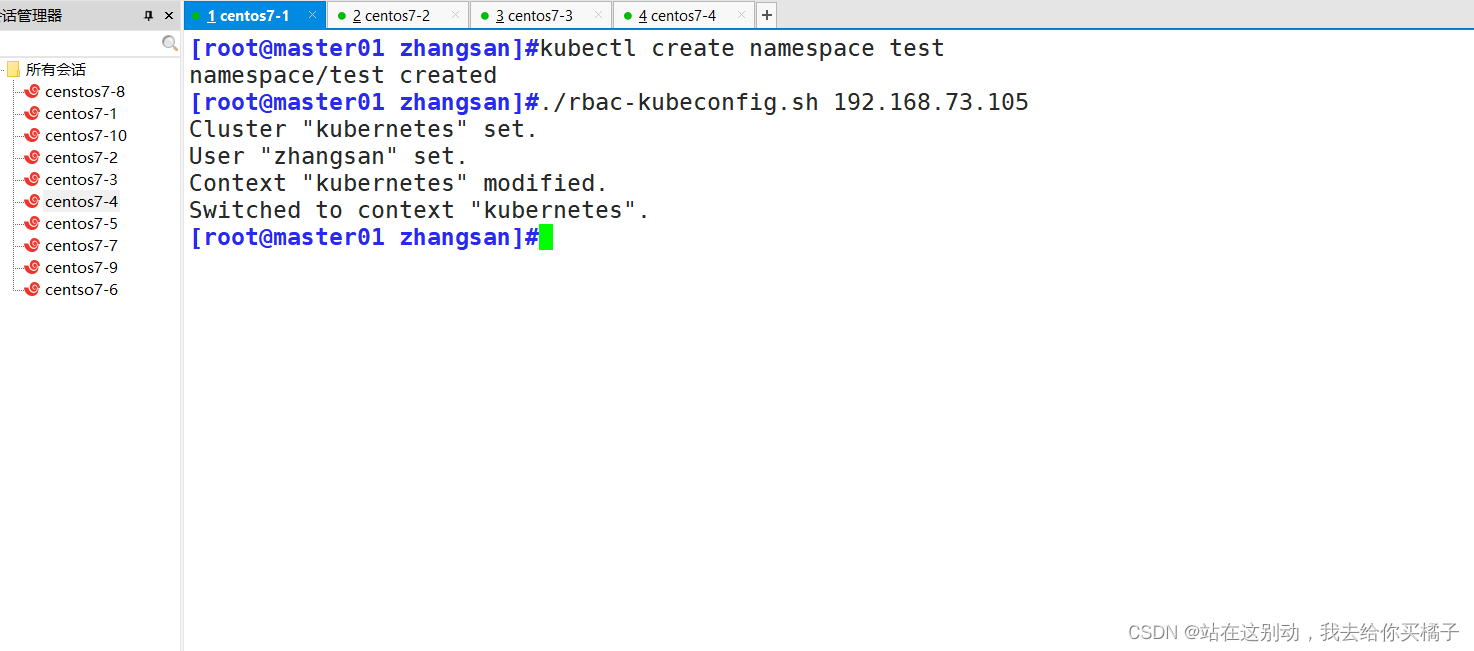Open session centos7-7

pyautogui.click(x=81, y=246)
